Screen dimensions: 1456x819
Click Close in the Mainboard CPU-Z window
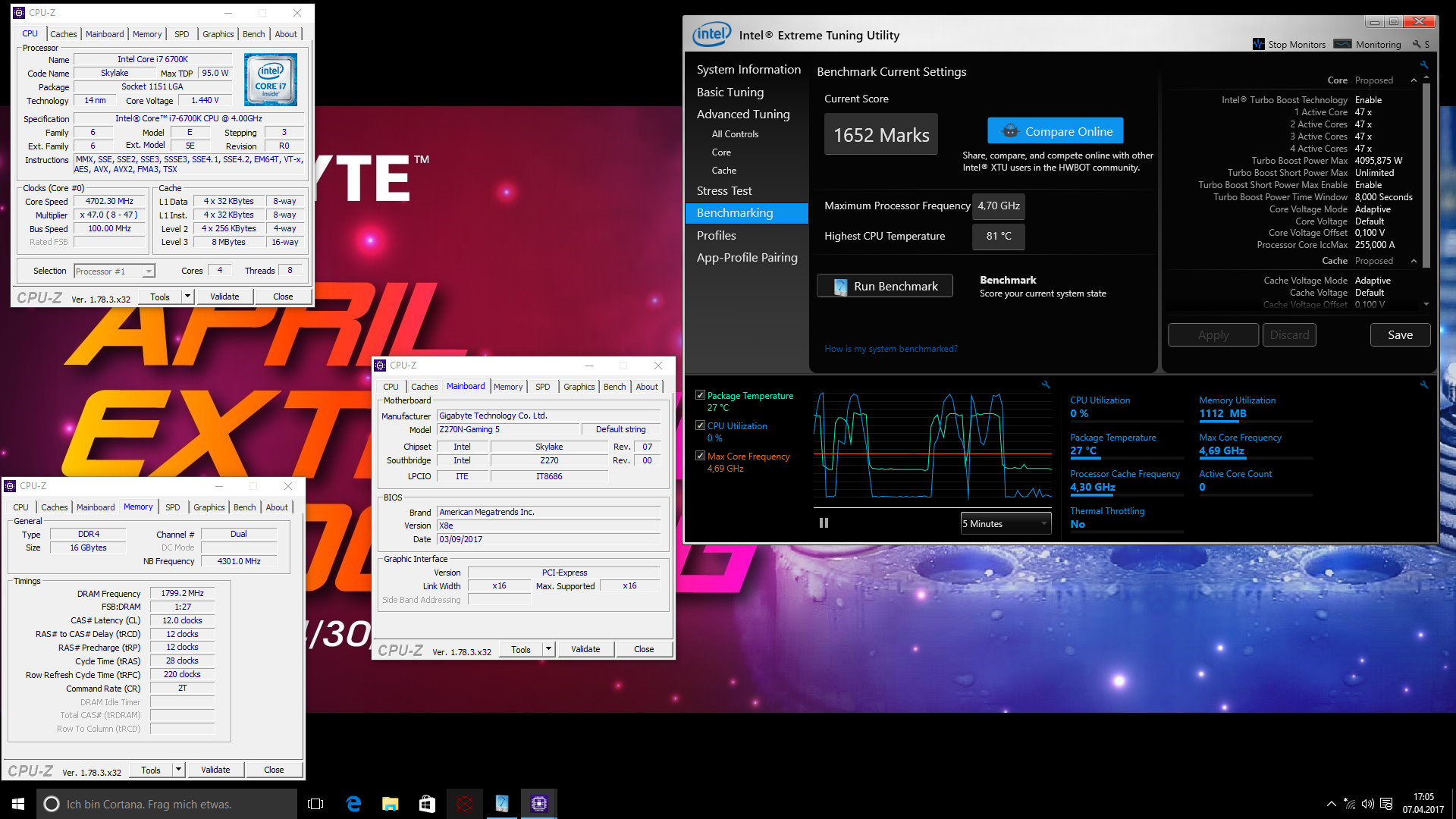pos(644,649)
